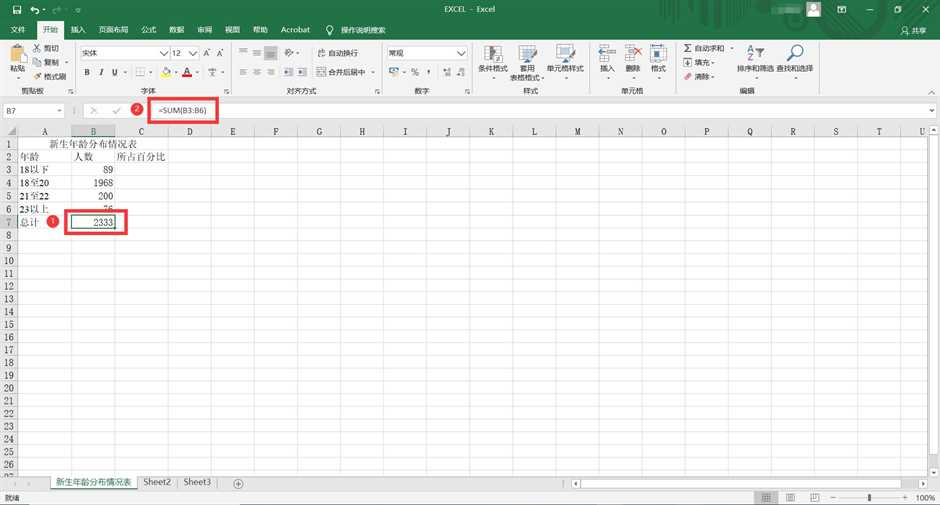940x505 pixels.
Task: Add a new sheet with plus icon
Action: [x=238, y=483]
